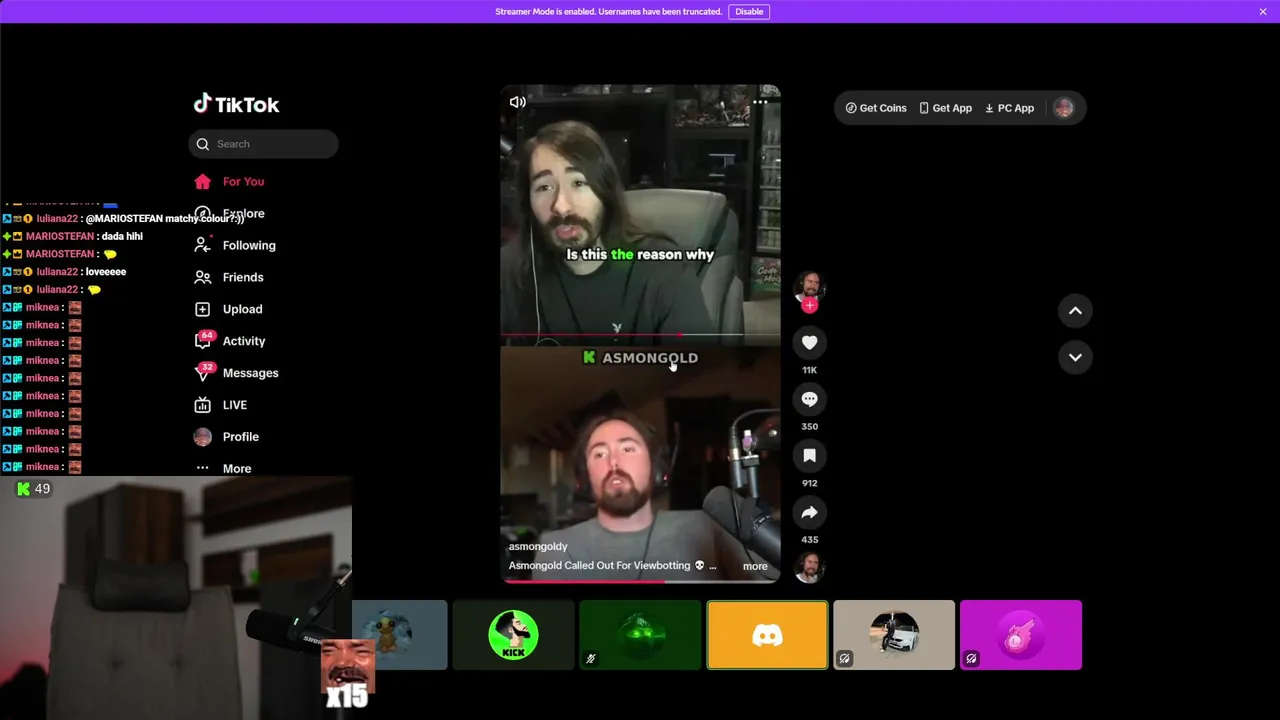1280x720 pixels.
Task: Go to previous video with up chevron
Action: 1075,311
